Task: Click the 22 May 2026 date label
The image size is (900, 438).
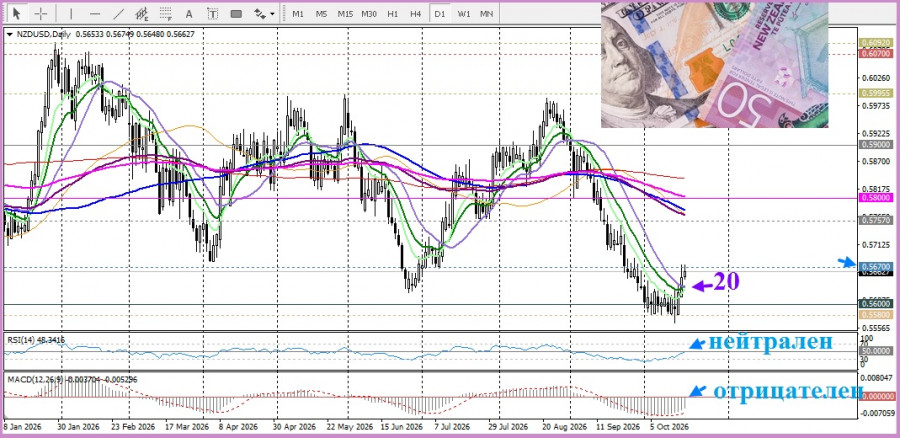Action: [x=350, y=428]
